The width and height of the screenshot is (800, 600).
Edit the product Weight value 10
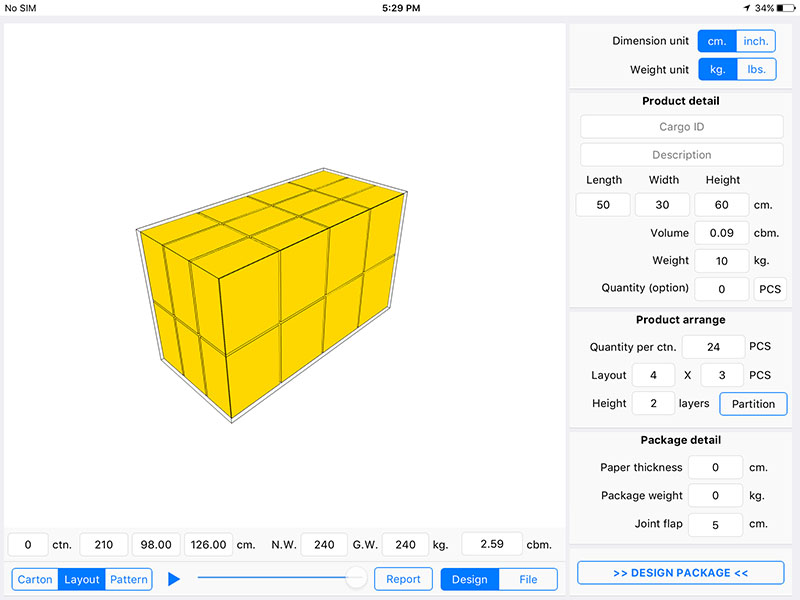(x=721, y=261)
